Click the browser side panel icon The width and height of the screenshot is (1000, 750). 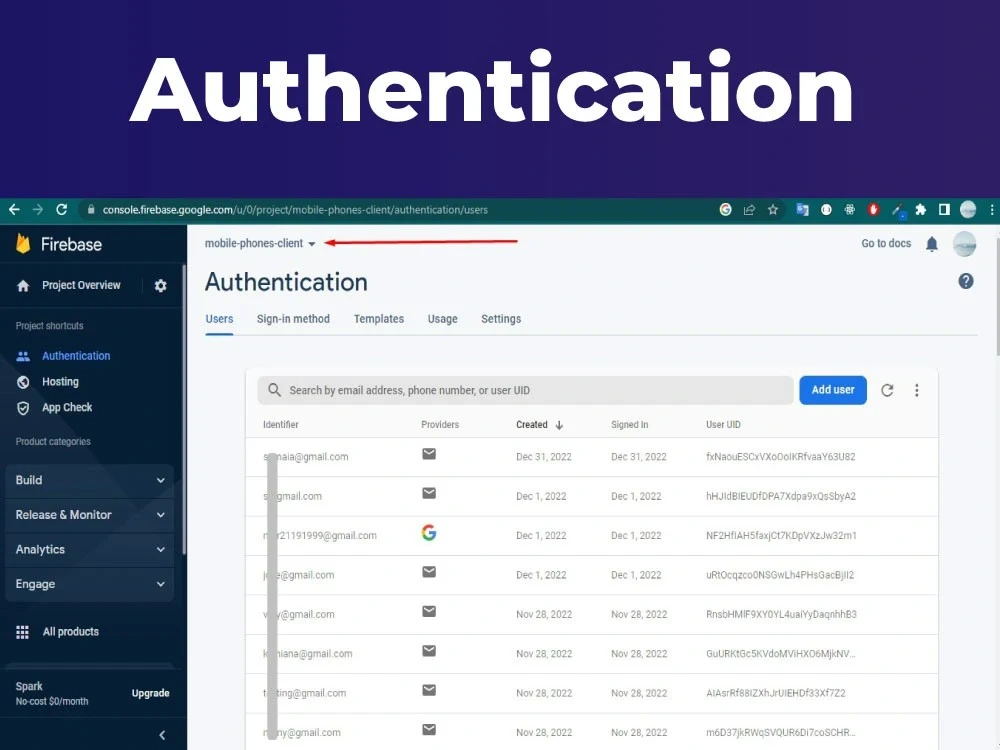coord(944,209)
